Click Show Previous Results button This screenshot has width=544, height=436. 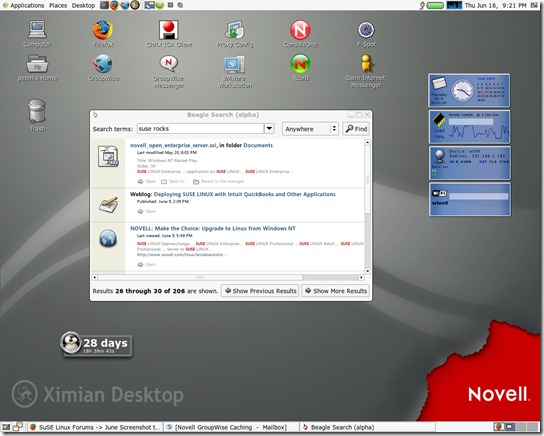pos(260,291)
